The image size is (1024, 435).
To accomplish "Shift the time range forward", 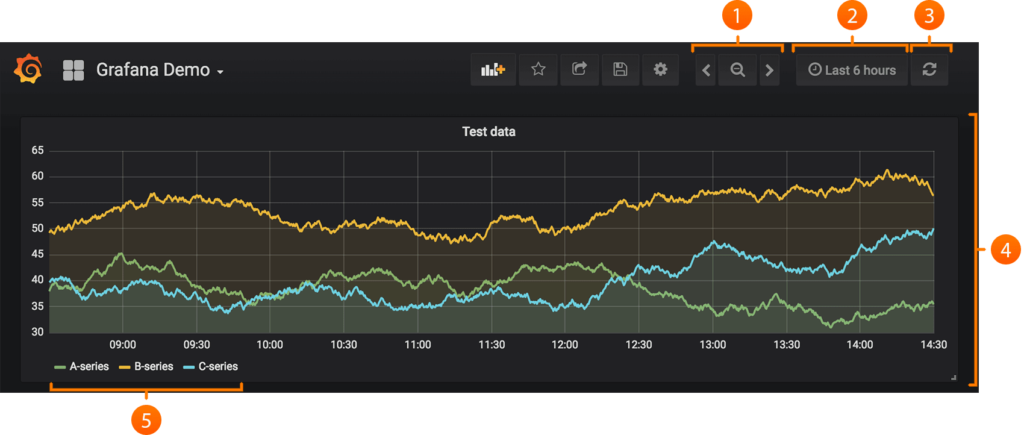I will tap(769, 70).
